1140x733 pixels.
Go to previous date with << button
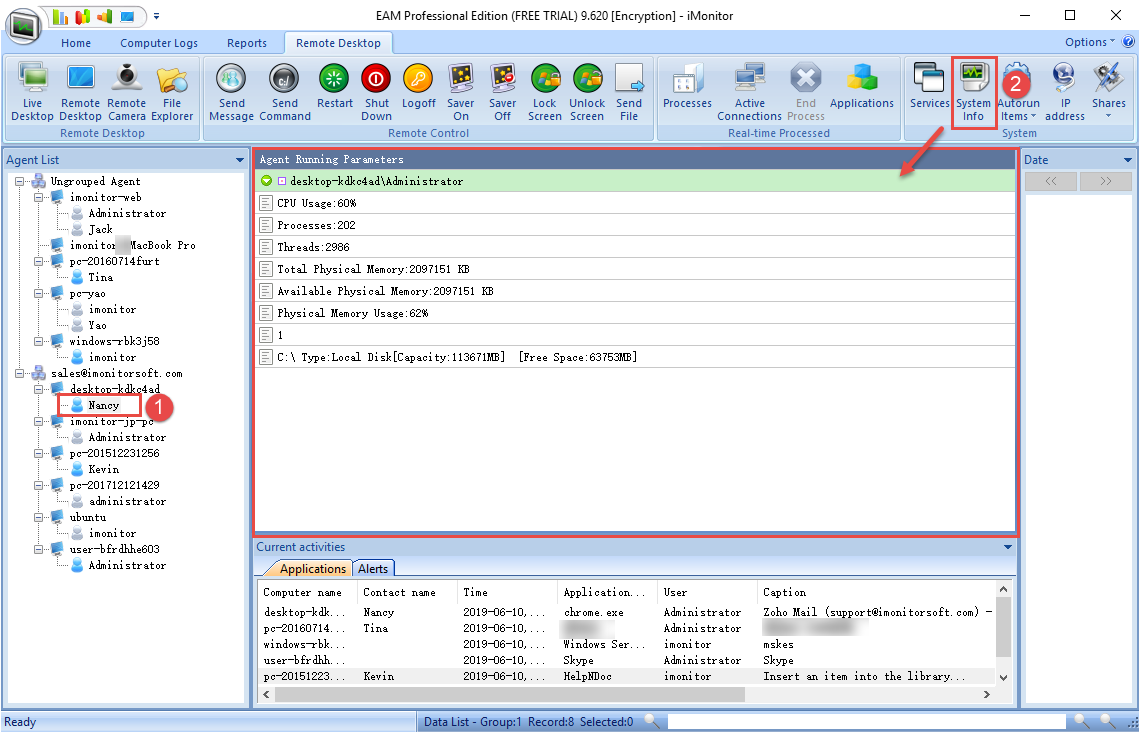tap(1051, 181)
